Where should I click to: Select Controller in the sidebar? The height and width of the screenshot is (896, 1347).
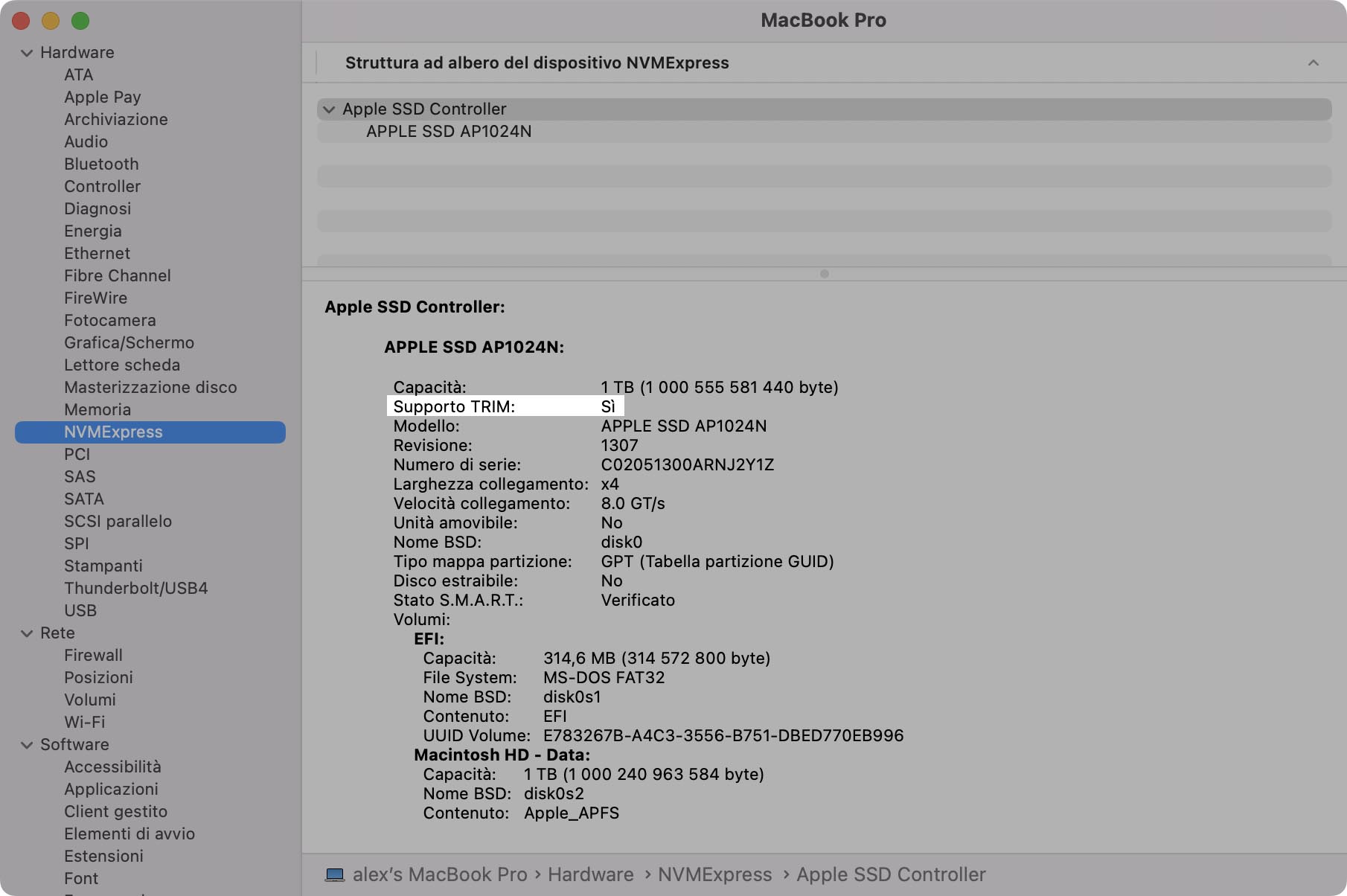click(102, 187)
